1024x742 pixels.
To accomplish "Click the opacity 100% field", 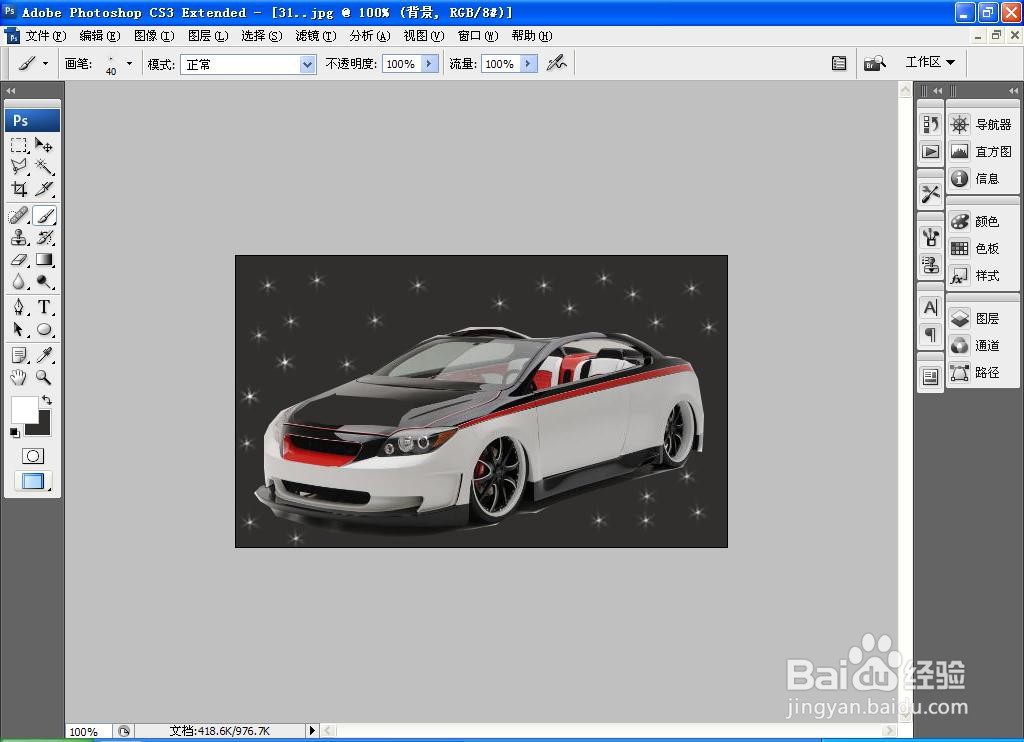I will [x=402, y=63].
